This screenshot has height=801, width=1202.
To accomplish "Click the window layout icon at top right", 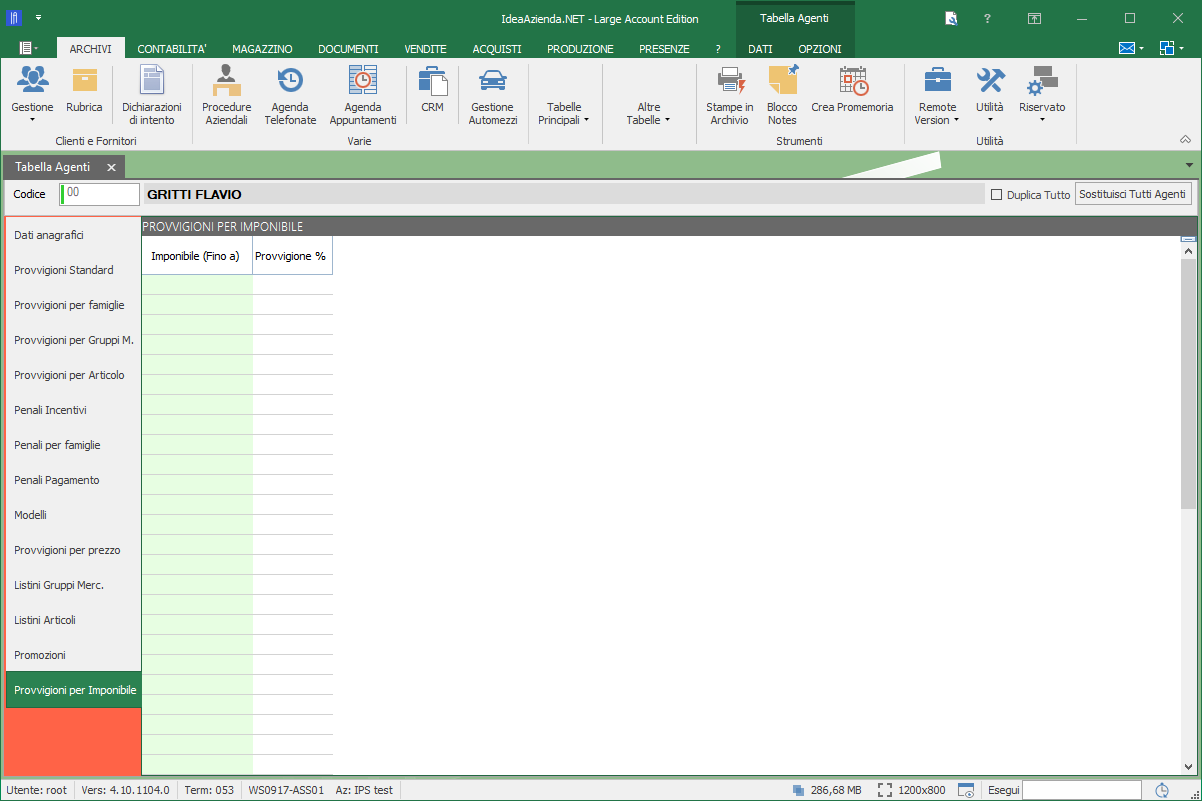I will click(x=1167, y=48).
